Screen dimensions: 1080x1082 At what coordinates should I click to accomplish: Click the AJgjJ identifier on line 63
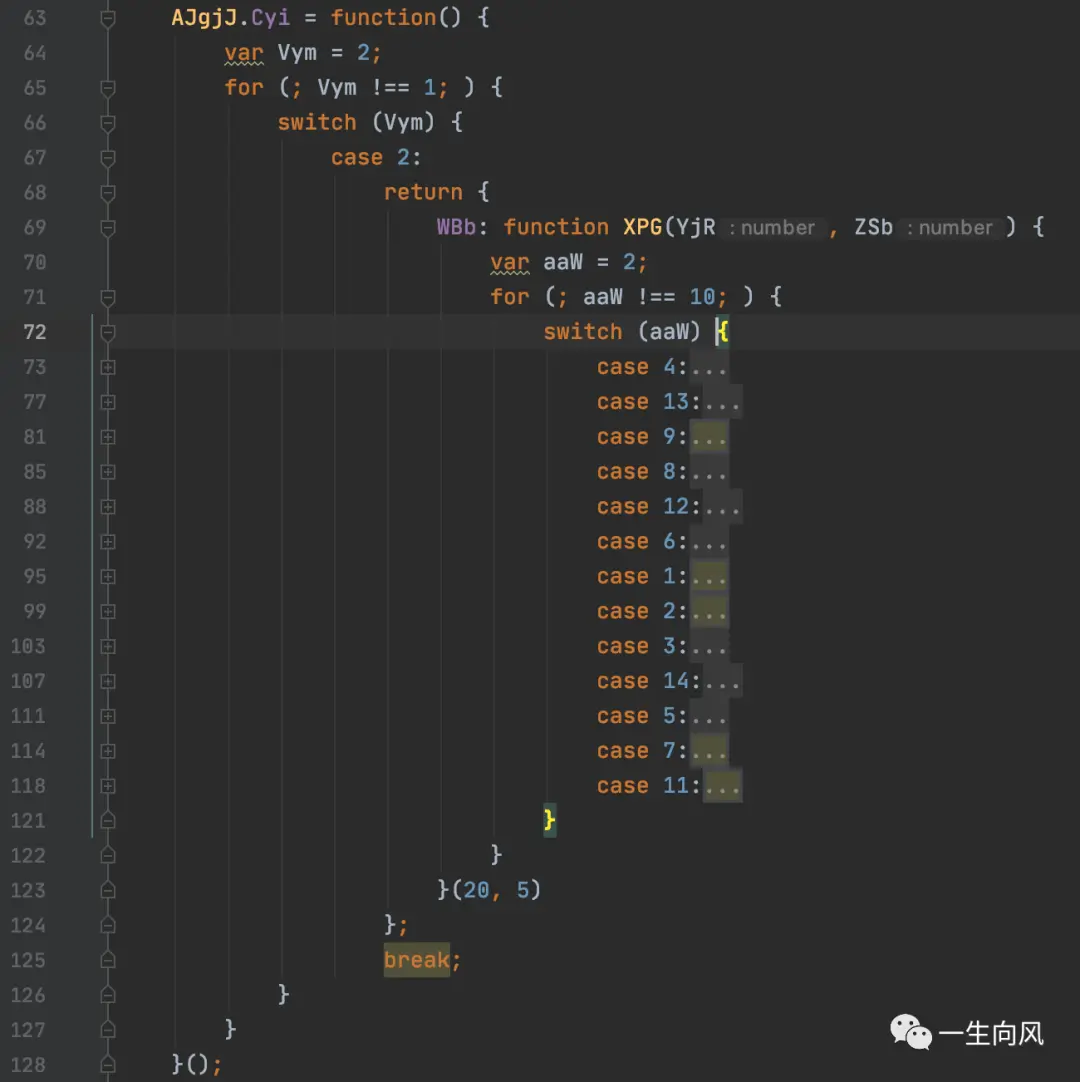[204, 18]
